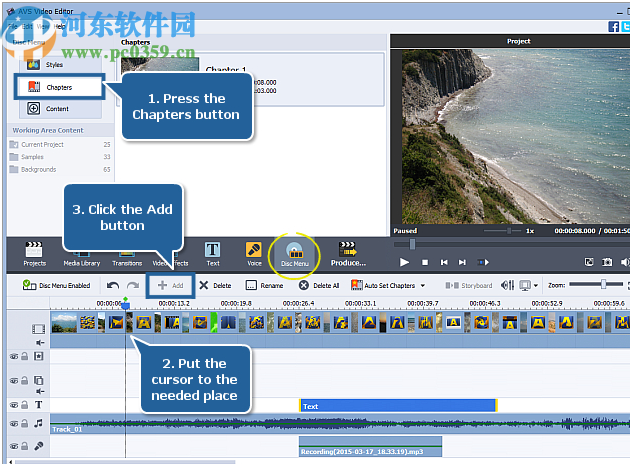Switch to Storyboard view

pos(469,285)
